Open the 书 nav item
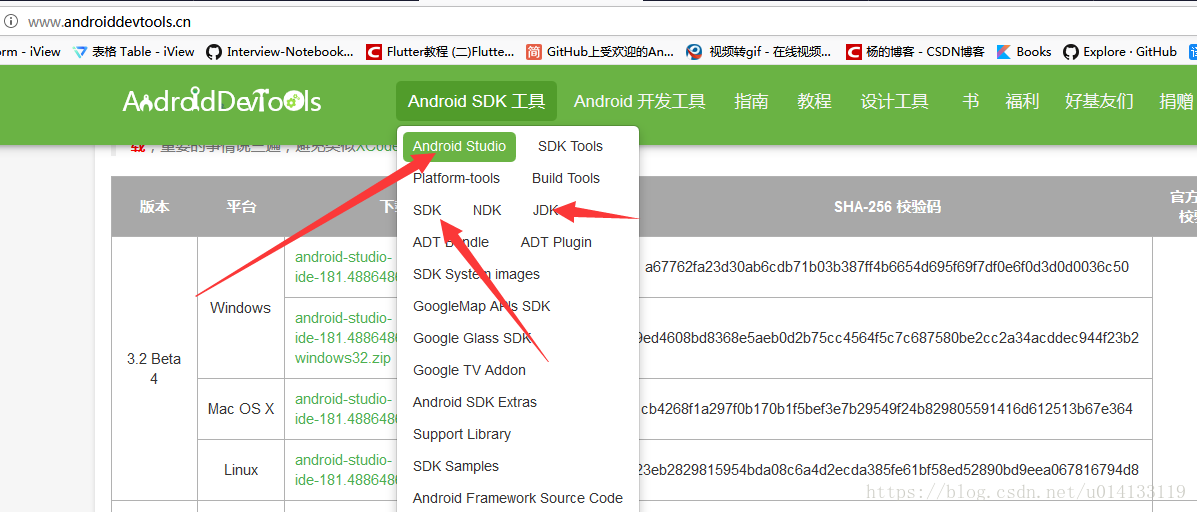This screenshot has height=512, width=1197. tap(970, 101)
